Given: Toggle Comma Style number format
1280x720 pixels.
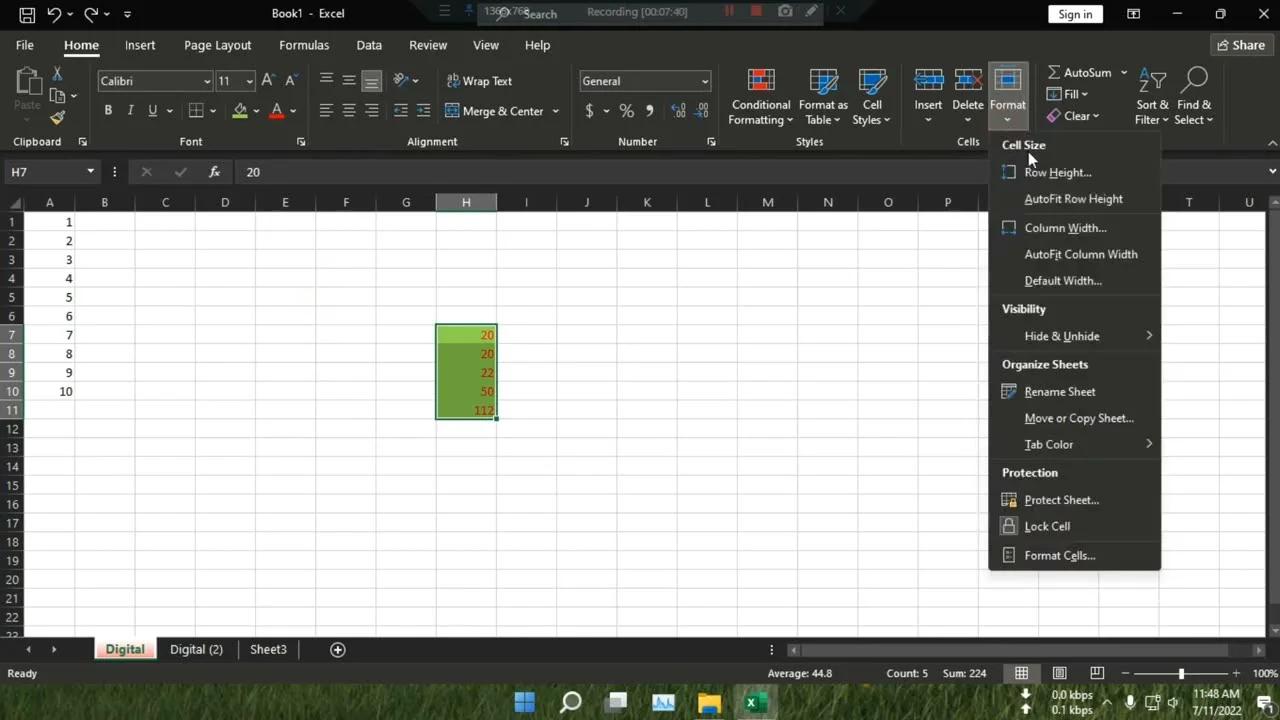Looking at the screenshot, I should point(650,111).
